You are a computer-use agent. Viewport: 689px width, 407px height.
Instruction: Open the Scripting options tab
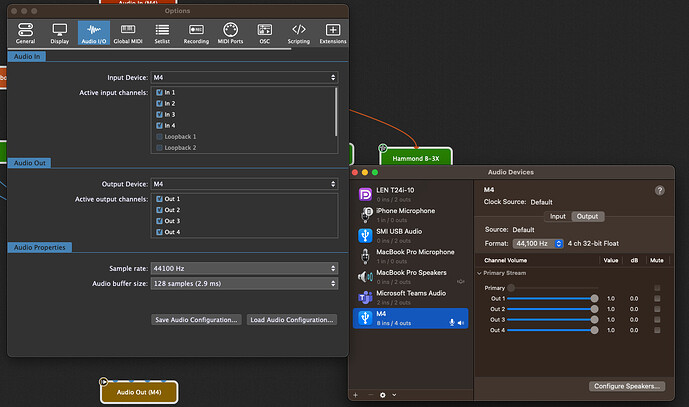point(299,33)
